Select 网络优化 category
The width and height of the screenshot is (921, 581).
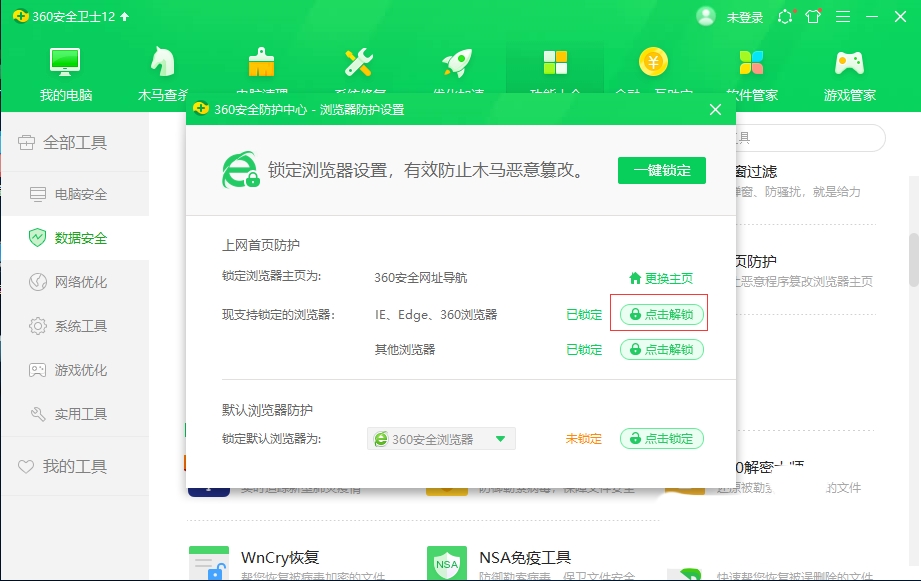tap(75, 282)
